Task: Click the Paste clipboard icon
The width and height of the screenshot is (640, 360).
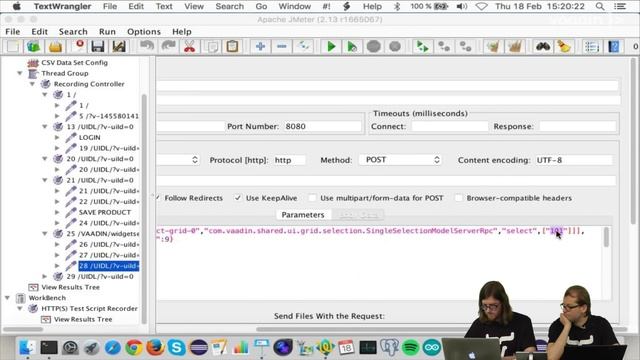Action: 232,47
